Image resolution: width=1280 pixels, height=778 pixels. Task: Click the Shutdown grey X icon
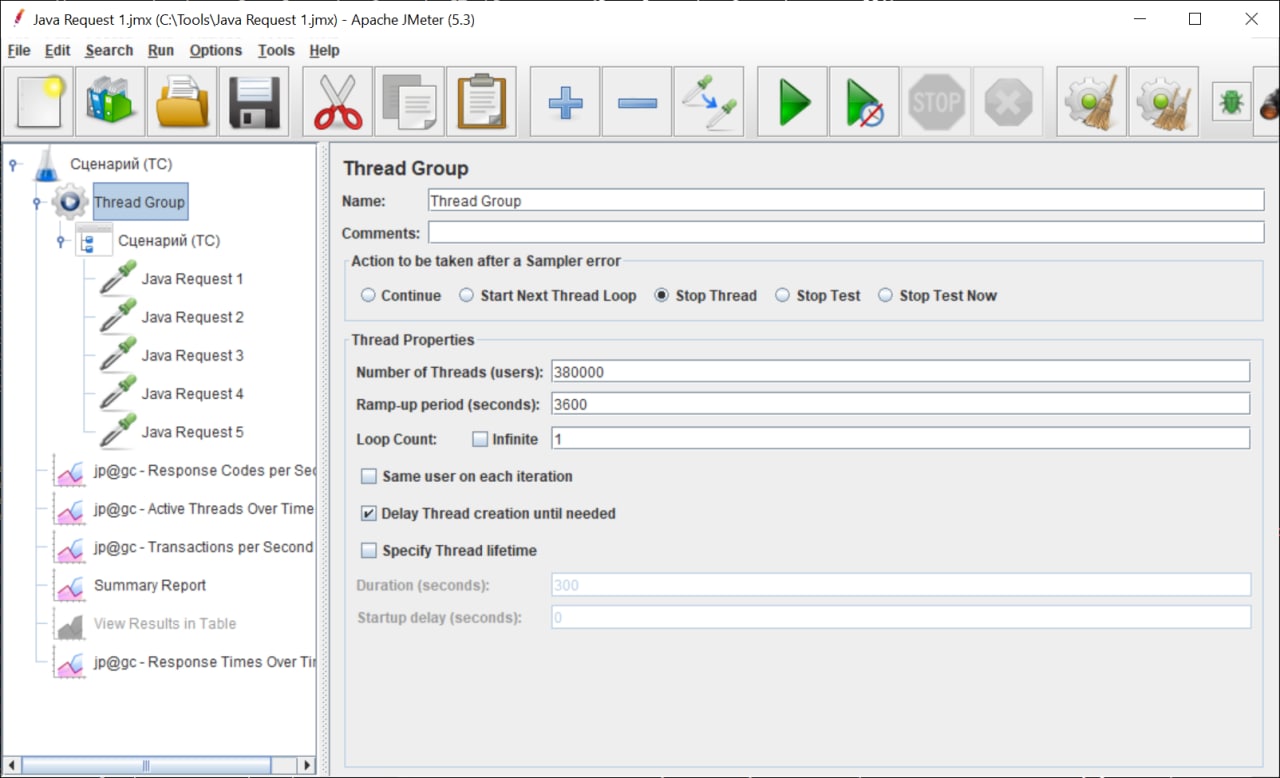[1008, 101]
